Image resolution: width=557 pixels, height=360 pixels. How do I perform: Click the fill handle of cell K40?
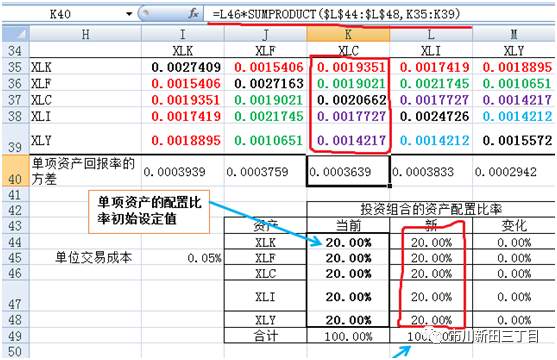390,186
